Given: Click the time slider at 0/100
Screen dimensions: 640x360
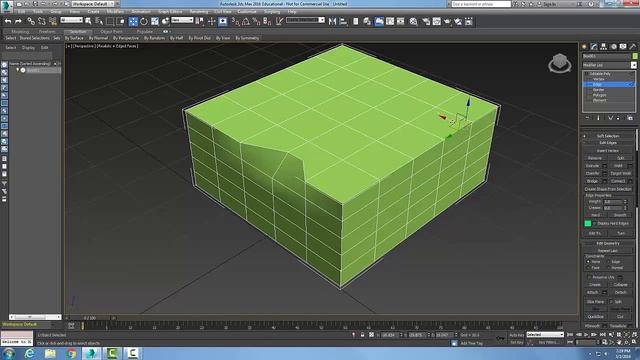Looking at the screenshot, I should [x=90, y=318].
